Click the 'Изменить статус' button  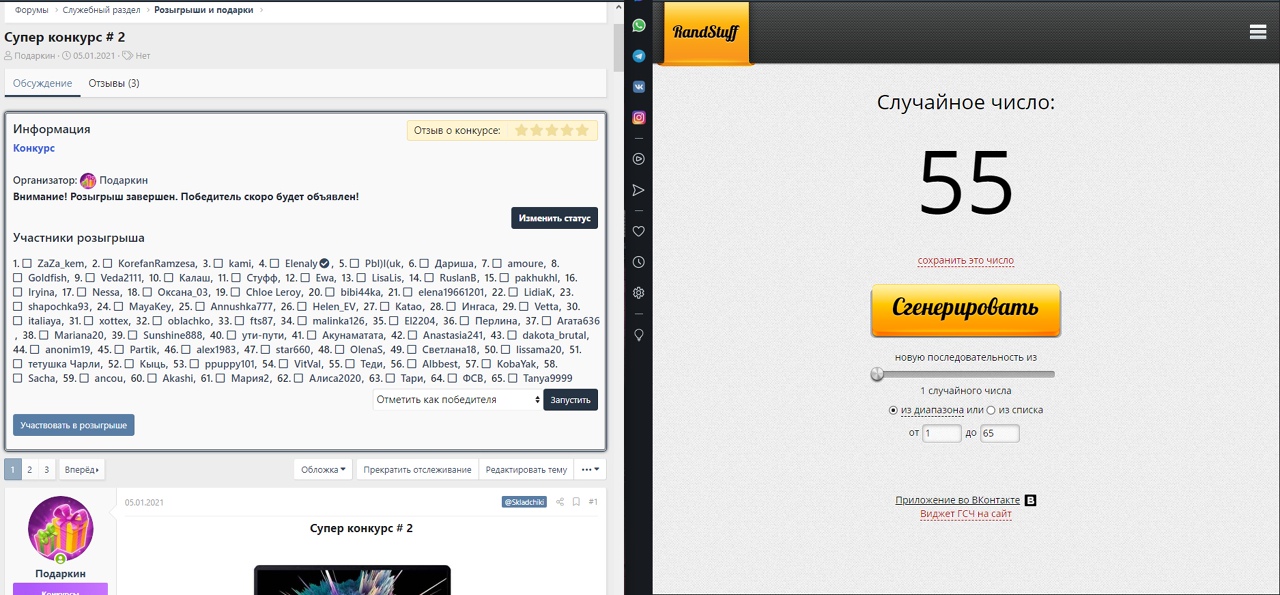pyautogui.click(x=554, y=218)
